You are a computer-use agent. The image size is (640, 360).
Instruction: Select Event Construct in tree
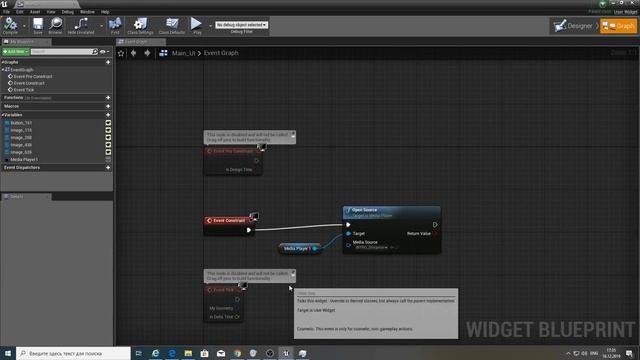[29, 83]
